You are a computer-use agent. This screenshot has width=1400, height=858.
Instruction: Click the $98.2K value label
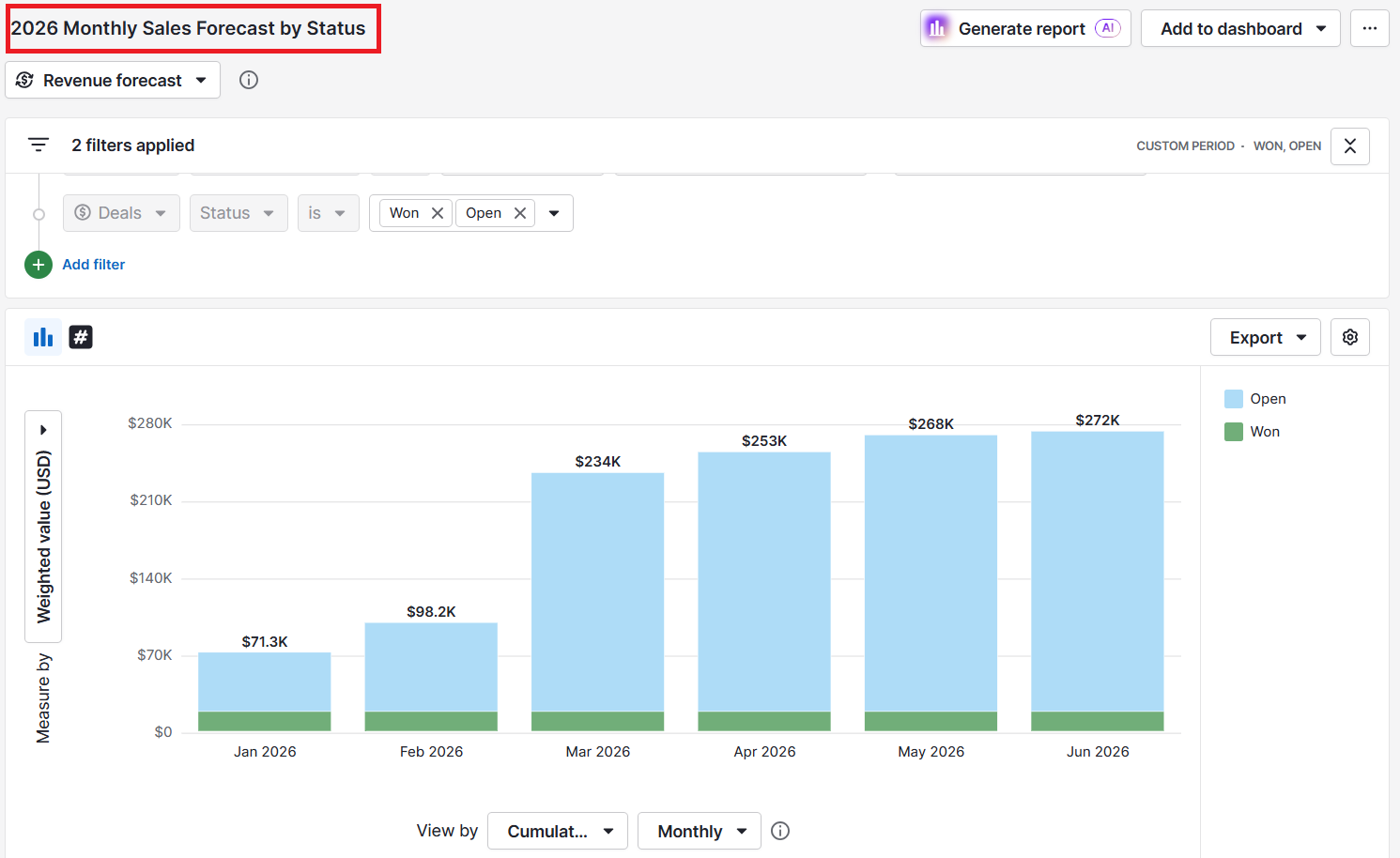click(x=431, y=612)
